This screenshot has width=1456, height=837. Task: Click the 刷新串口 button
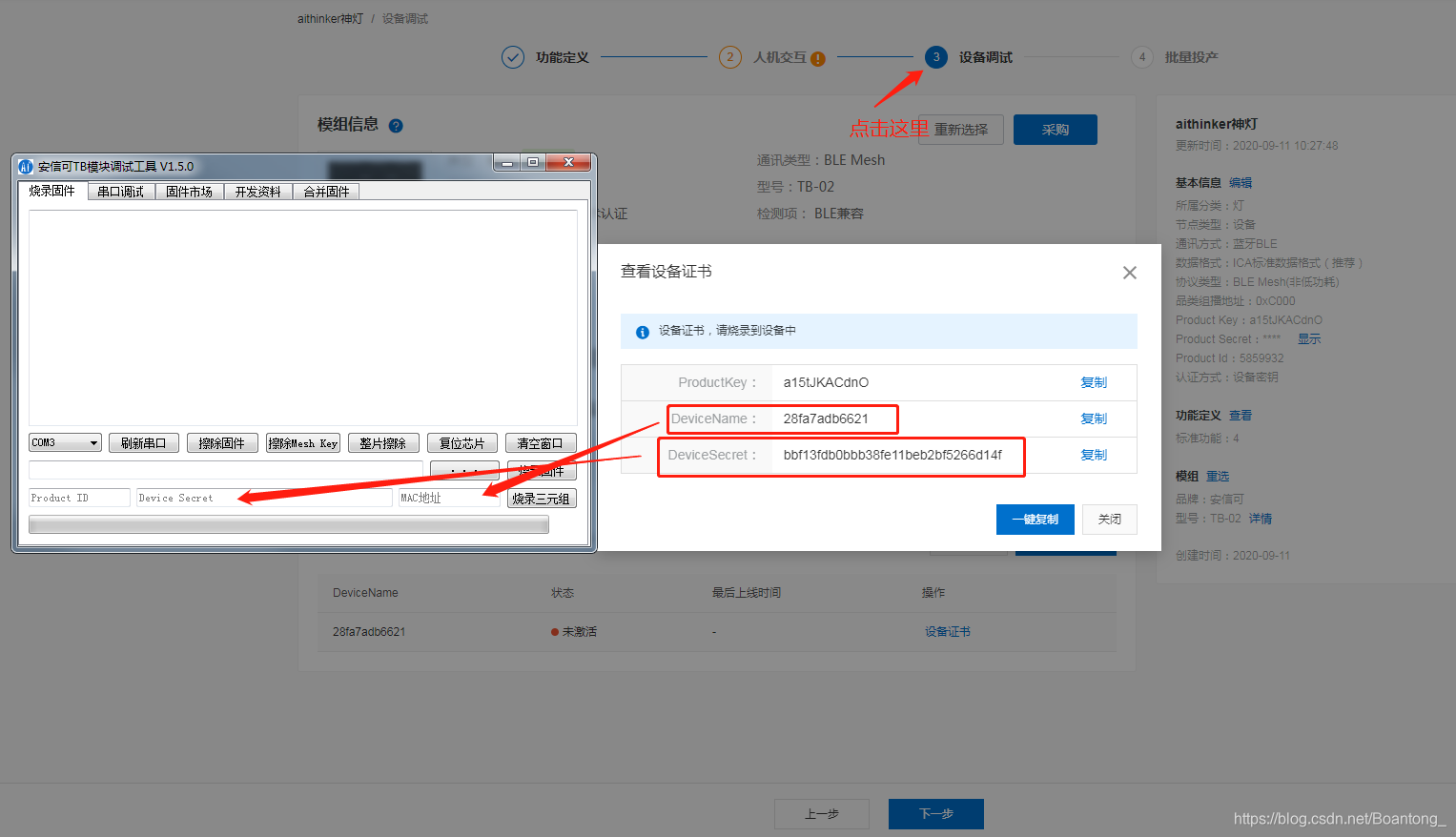coord(144,443)
